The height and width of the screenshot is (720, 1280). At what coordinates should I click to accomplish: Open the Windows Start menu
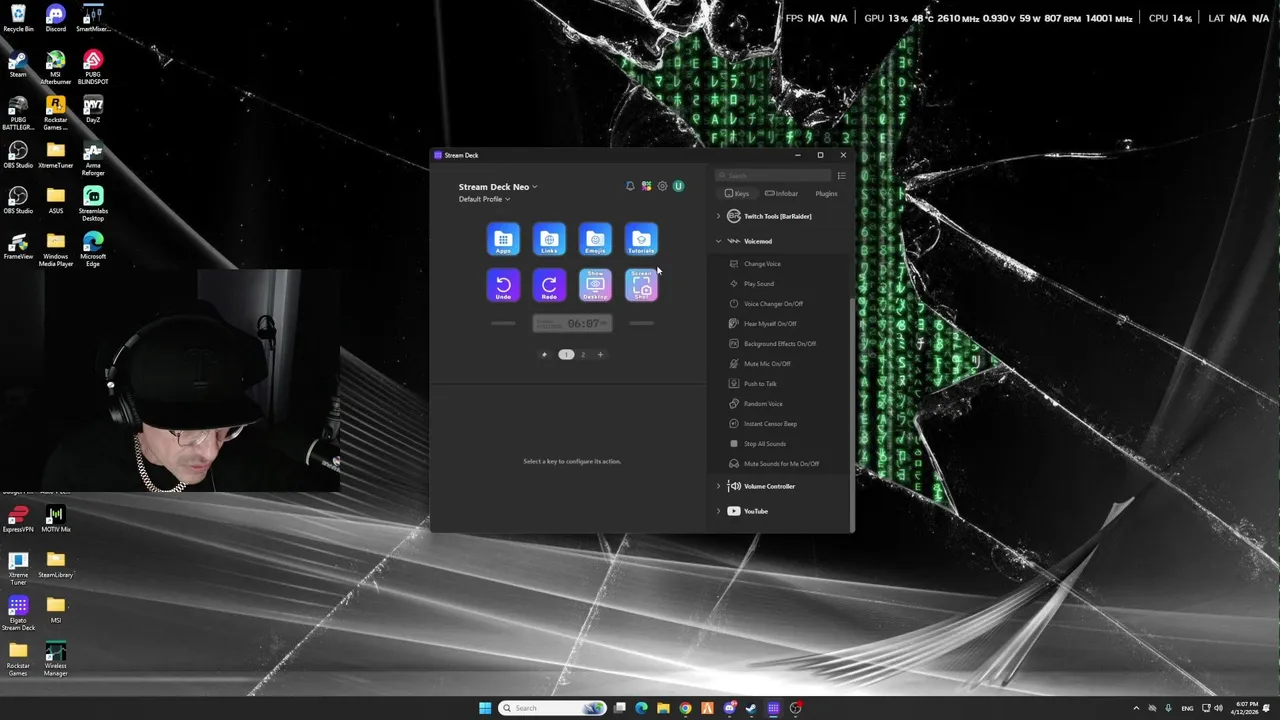click(485, 708)
